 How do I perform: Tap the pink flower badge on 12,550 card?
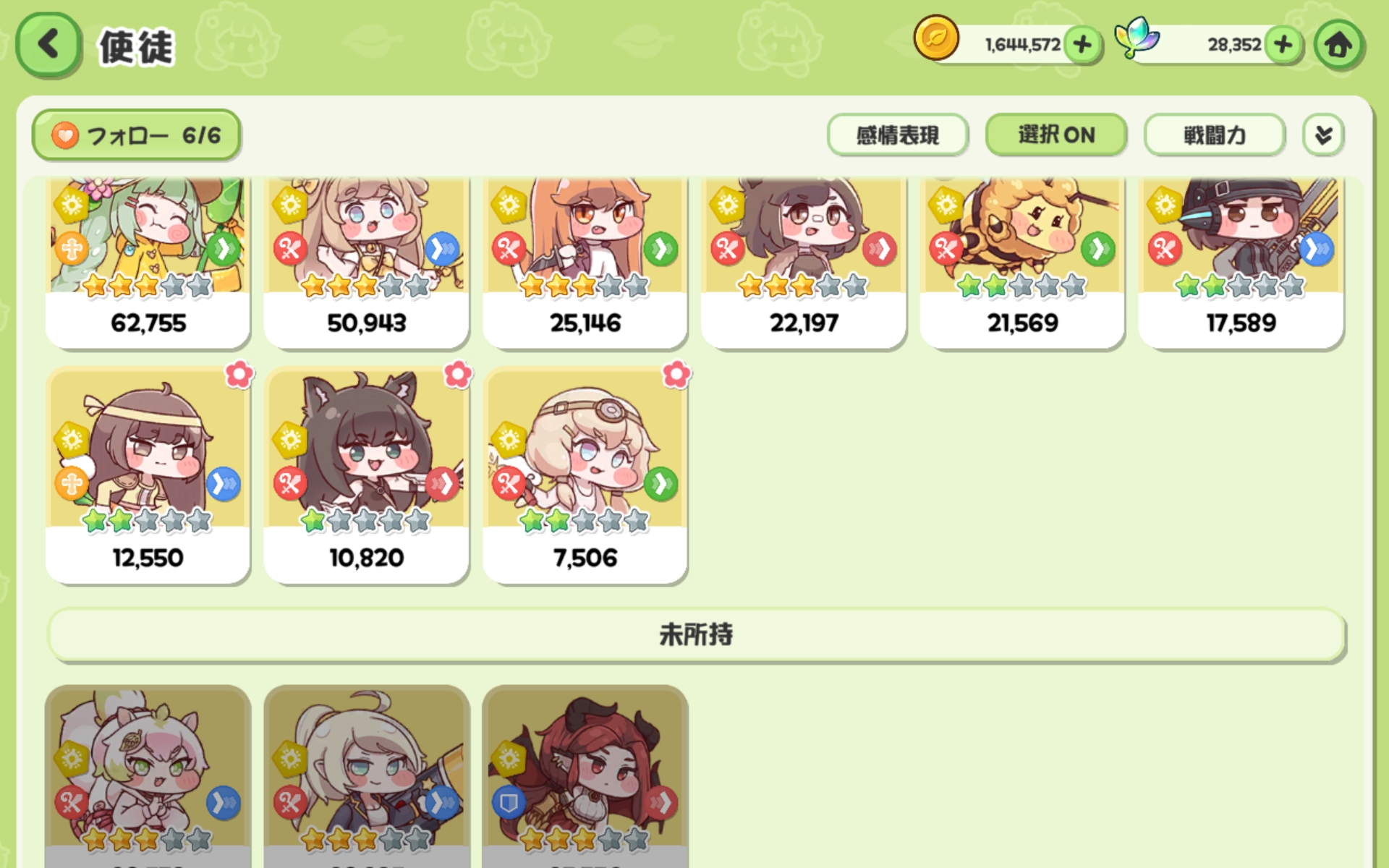239,375
